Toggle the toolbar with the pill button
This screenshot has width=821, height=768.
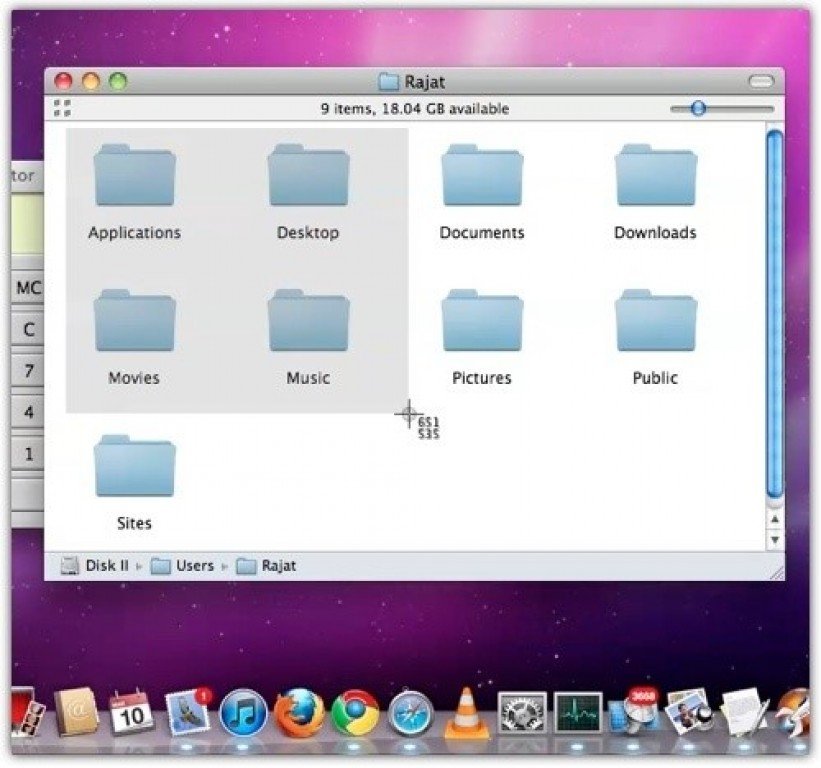click(761, 82)
